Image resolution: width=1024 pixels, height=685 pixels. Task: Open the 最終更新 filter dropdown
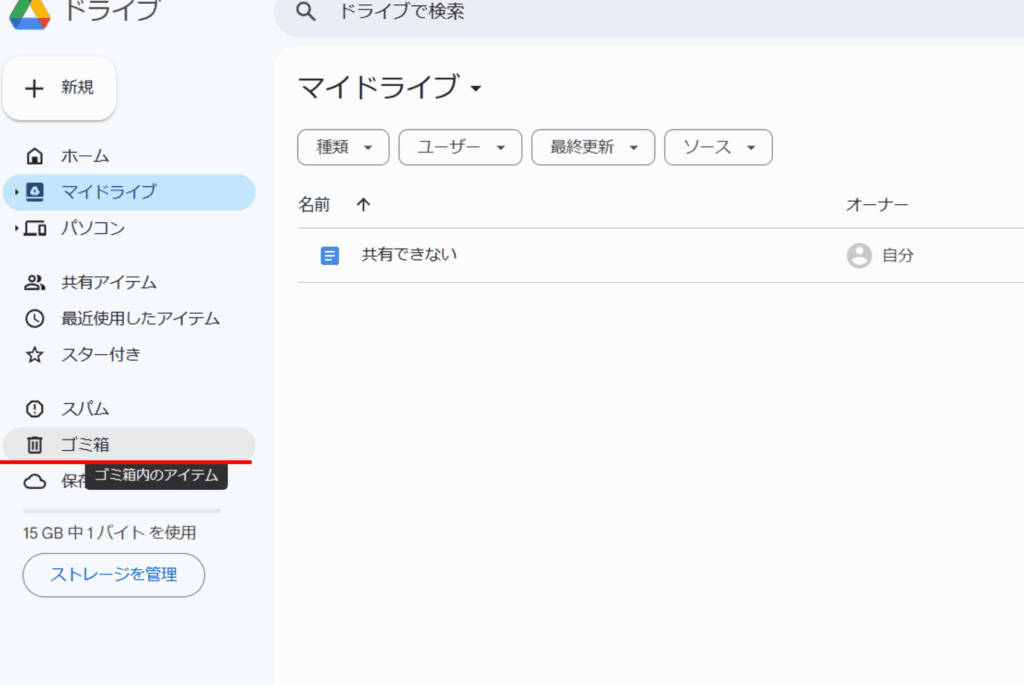(x=593, y=148)
